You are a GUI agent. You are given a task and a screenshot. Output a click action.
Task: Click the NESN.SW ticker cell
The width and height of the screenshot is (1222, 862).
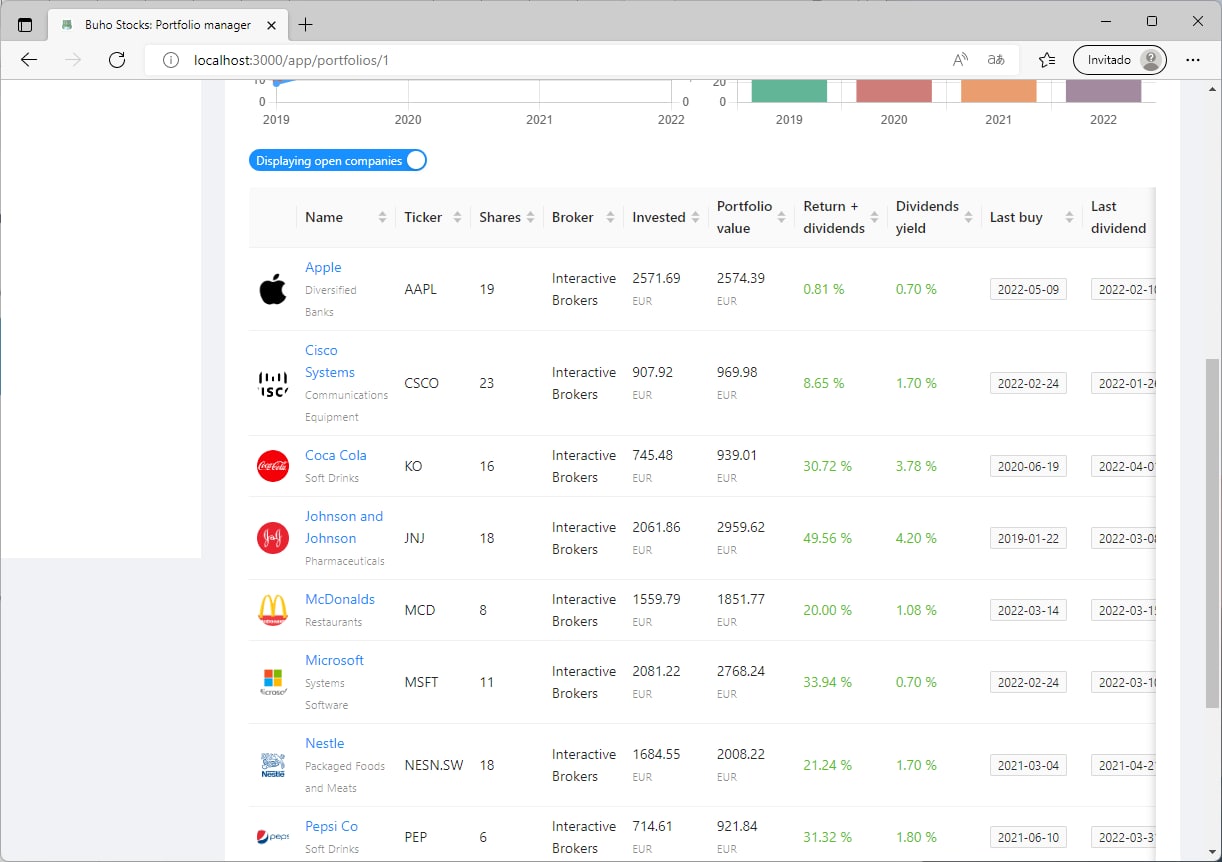434,765
